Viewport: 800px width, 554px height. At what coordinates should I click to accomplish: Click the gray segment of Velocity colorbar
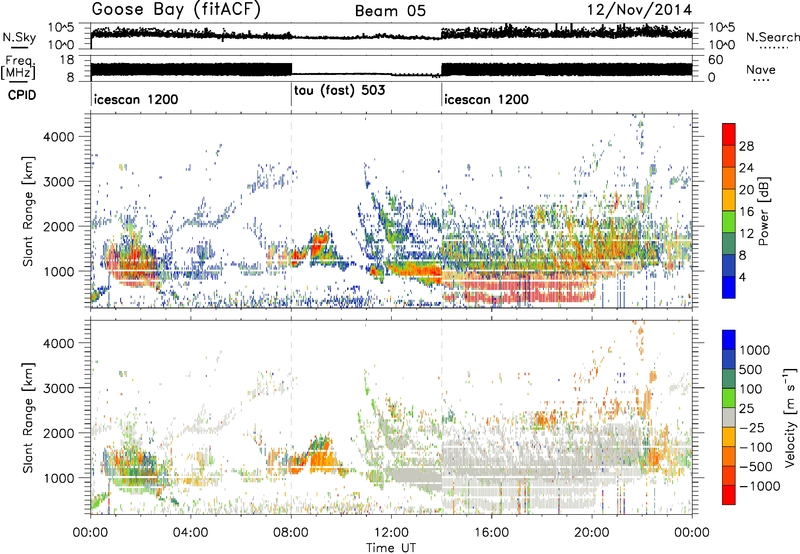pos(729,418)
